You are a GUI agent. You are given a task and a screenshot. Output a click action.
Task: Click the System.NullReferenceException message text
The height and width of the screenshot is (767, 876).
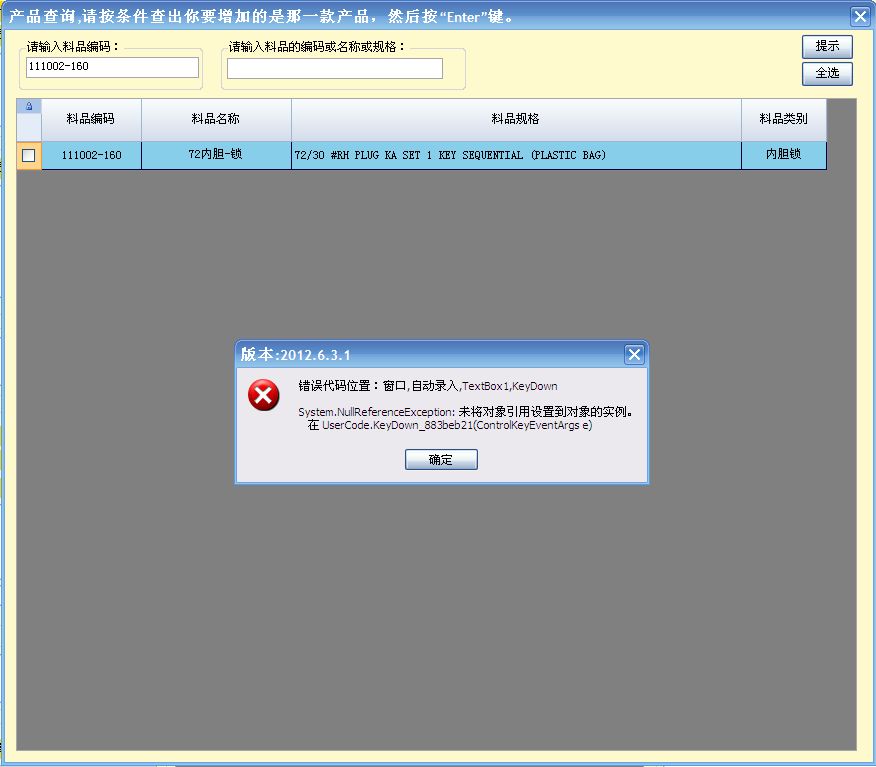coord(465,412)
